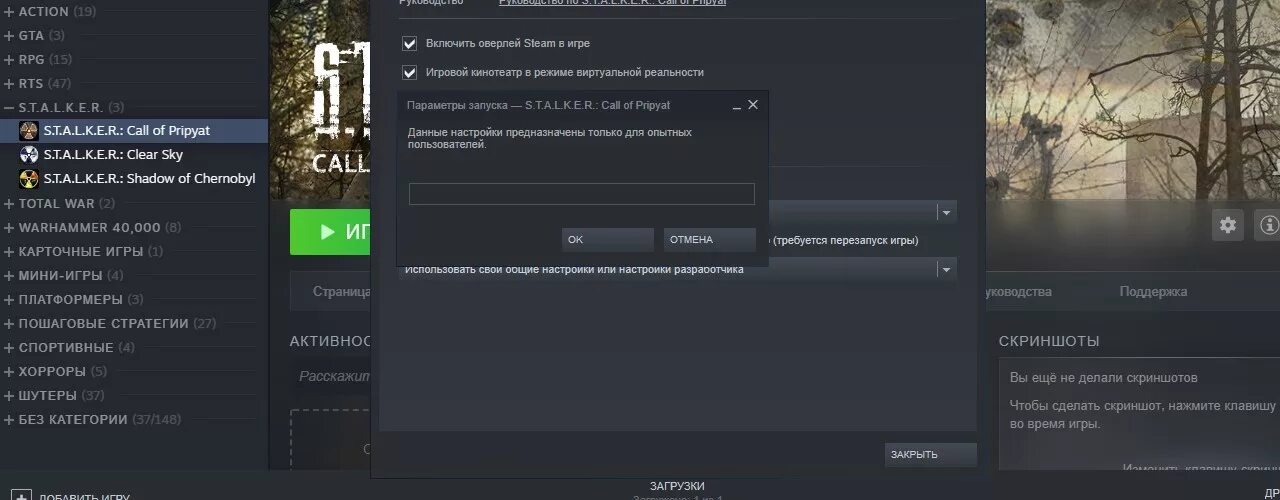Open the developer settings dropdown arrow
The image size is (1280, 500).
pos(945,269)
